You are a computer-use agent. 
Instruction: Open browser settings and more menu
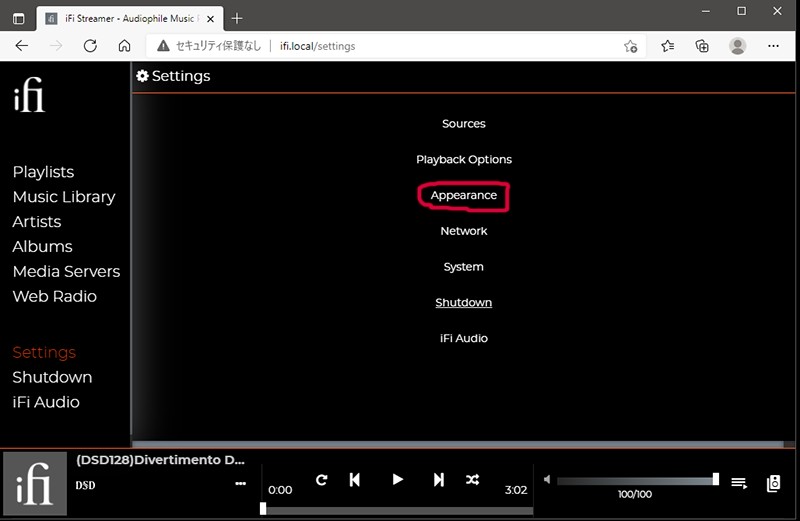(773, 46)
